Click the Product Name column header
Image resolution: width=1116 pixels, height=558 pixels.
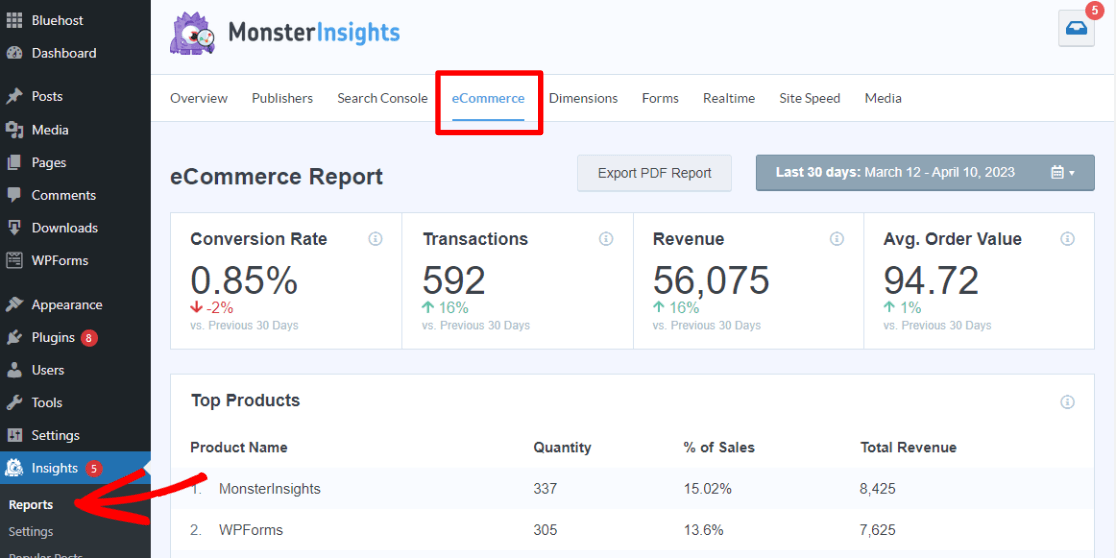pyautogui.click(x=239, y=448)
